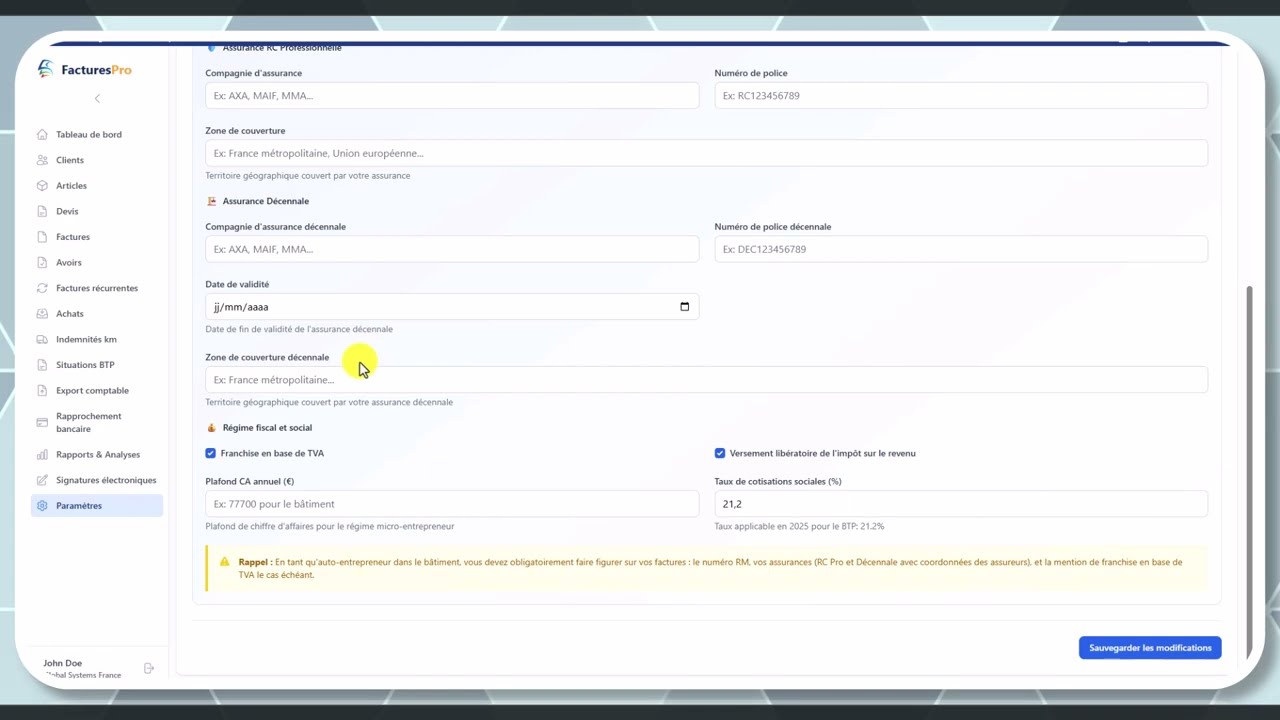Click the Compagnie d'assurance RC Pro field
Image resolution: width=1280 pixels, height=720 pixels.
[452, 96]
